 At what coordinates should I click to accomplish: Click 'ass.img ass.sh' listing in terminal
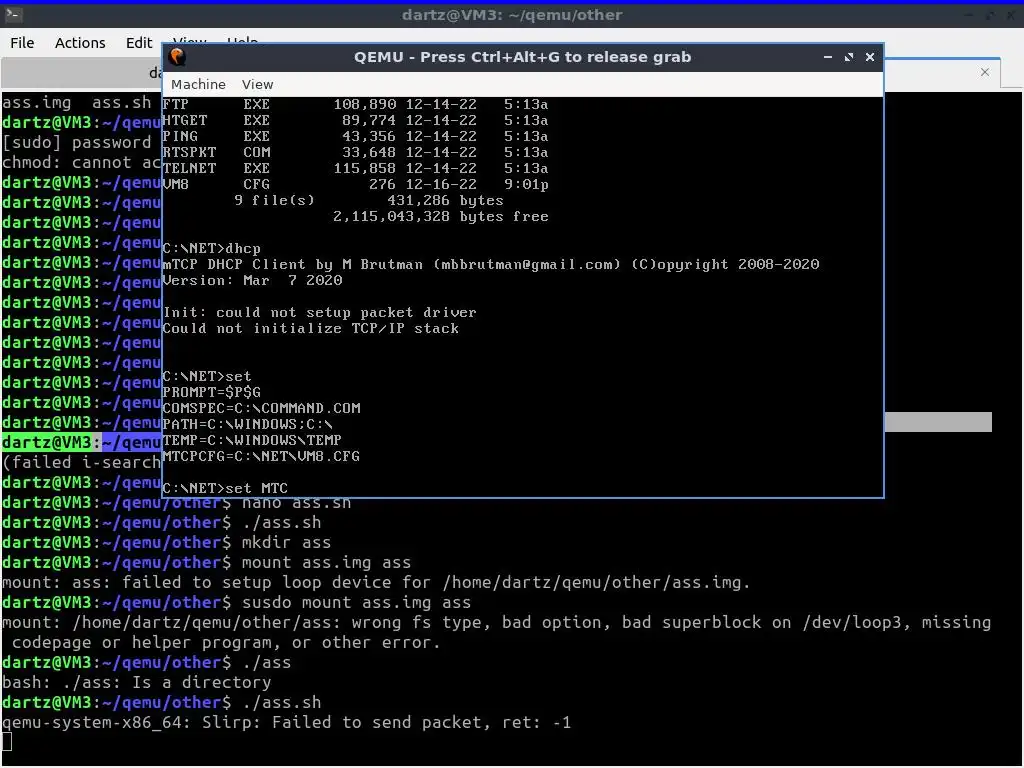click(x=77, y=103)
